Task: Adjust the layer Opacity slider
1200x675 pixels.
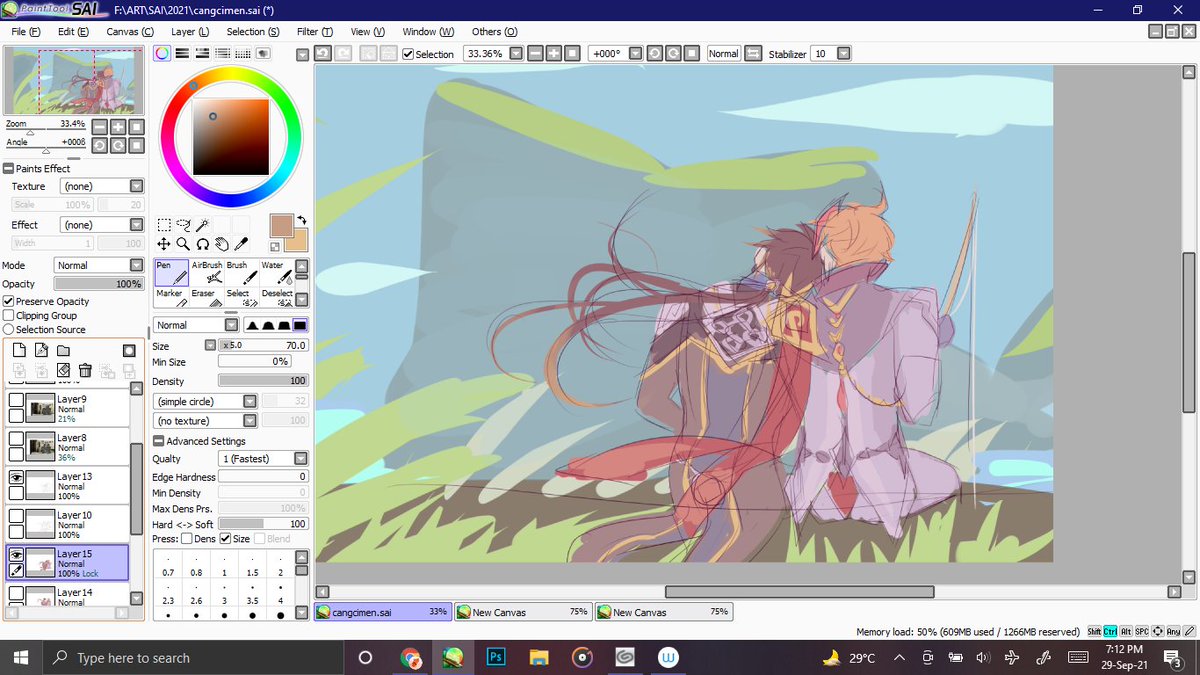Action: tap(99, 284)
